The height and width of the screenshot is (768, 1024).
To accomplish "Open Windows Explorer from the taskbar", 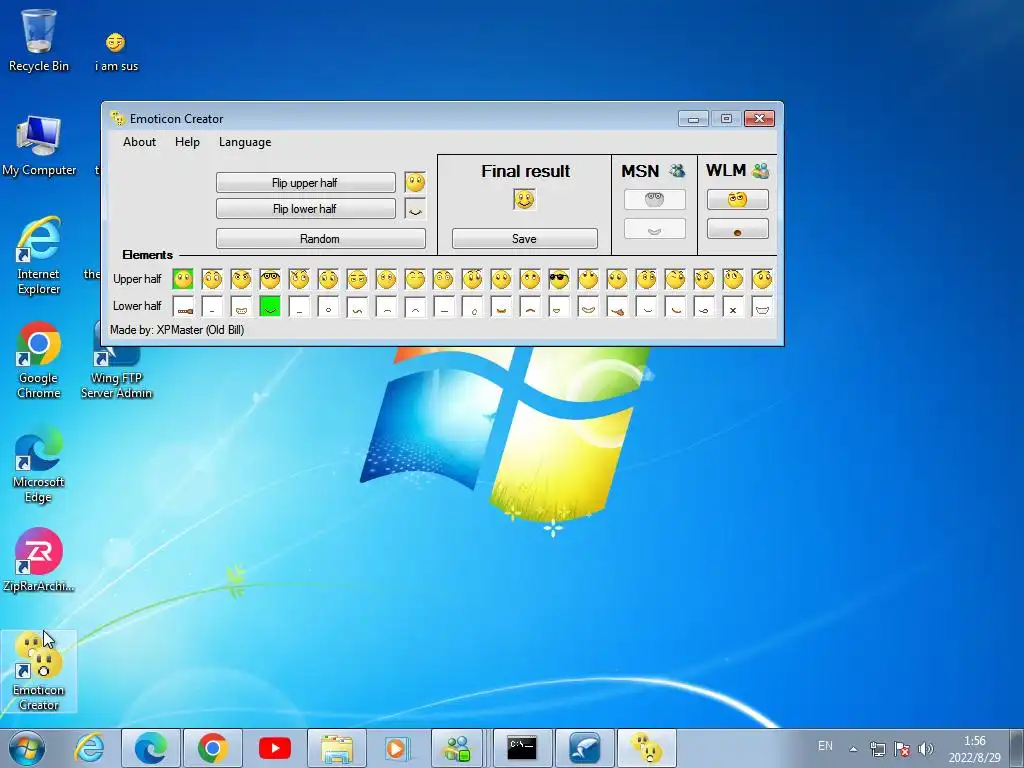I will tap(336, 748).
